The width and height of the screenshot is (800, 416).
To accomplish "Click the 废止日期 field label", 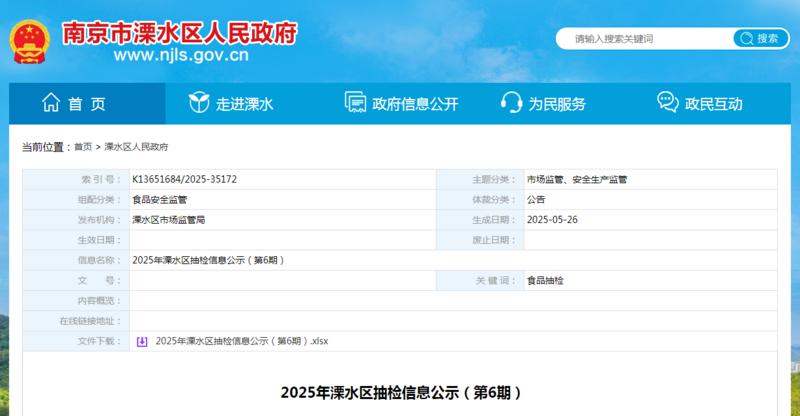I will click(x=494, y=240).
